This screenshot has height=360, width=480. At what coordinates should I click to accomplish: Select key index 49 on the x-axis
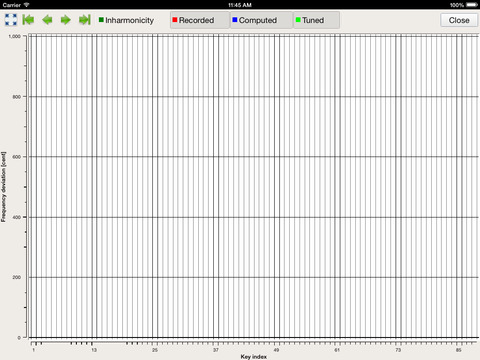click(x=276, y=350)
